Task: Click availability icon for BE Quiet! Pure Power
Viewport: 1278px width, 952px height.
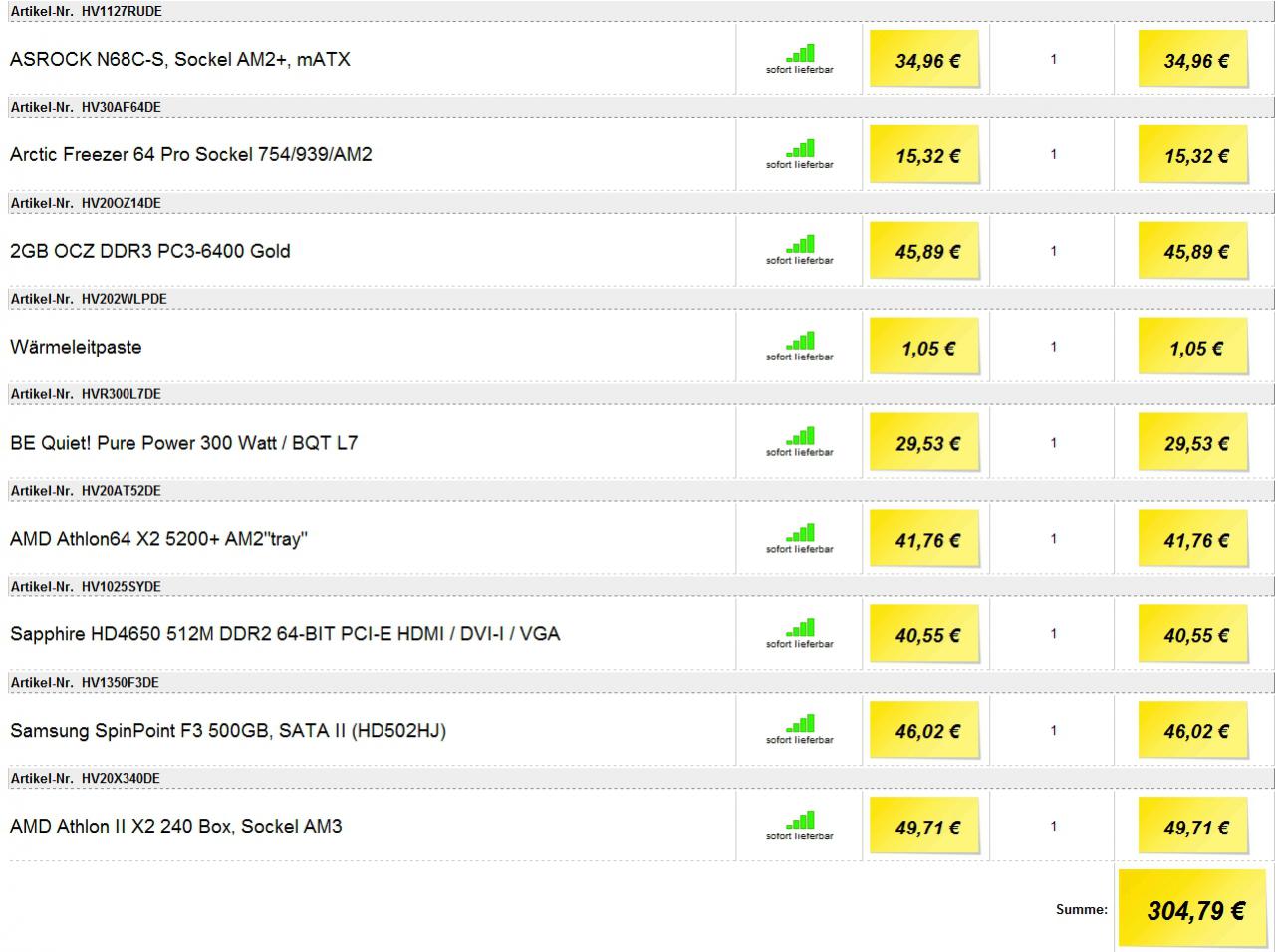Action: [x=800, y=437]
